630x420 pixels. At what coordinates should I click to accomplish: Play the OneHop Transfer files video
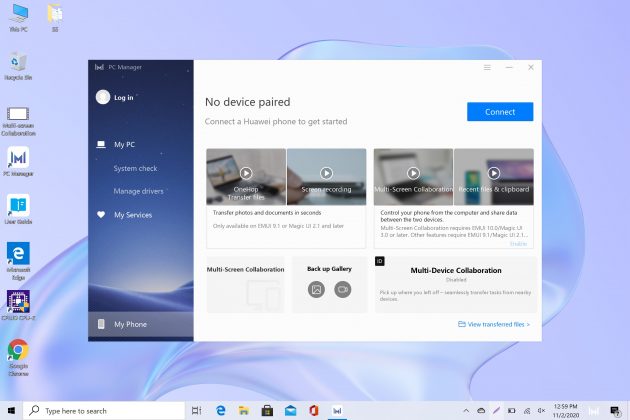246,173
